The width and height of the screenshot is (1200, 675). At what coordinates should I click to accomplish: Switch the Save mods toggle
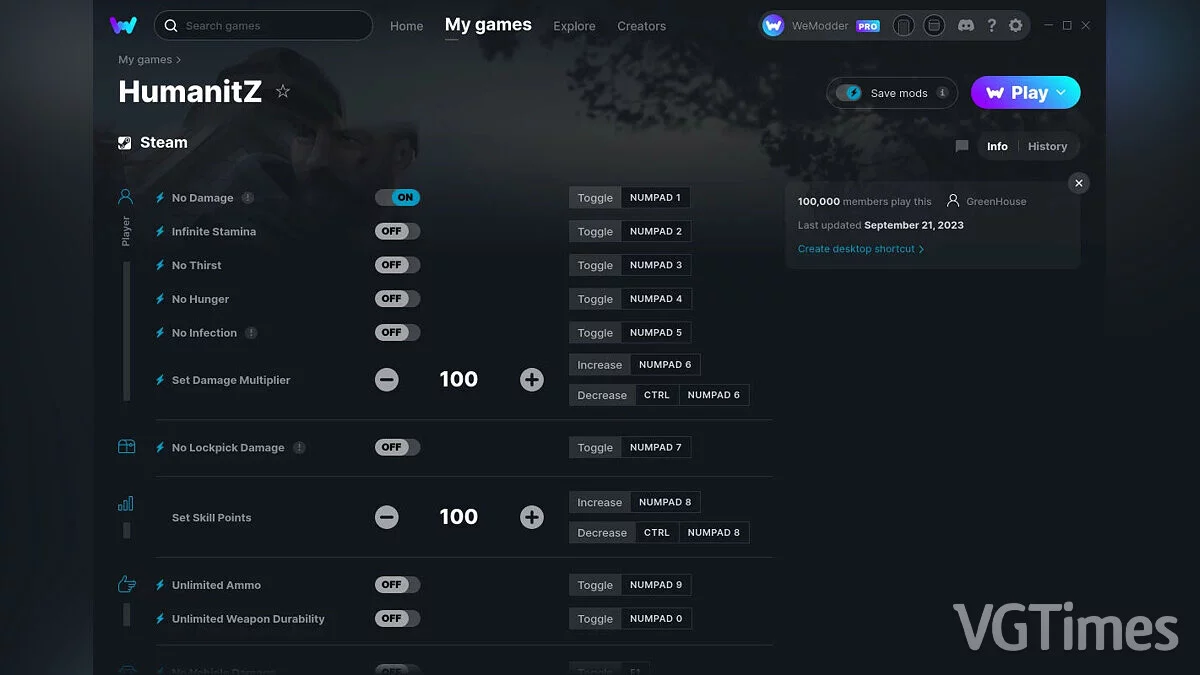849,93
